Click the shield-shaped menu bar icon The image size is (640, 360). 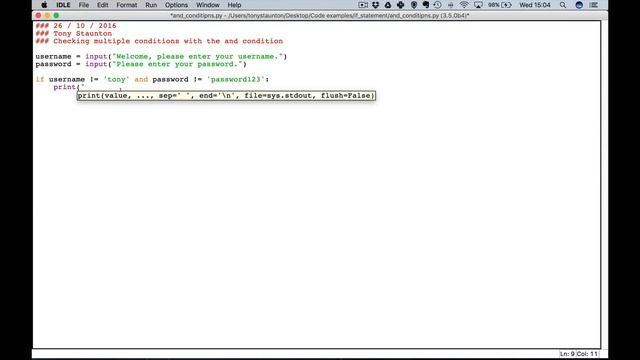pos(414,5)
